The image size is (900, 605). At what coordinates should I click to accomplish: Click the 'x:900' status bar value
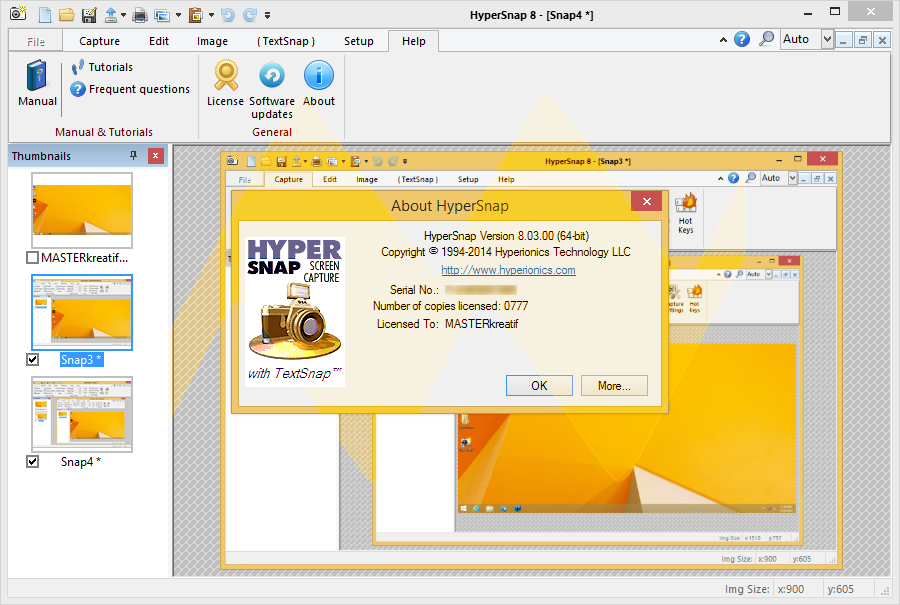coord(791,589)
